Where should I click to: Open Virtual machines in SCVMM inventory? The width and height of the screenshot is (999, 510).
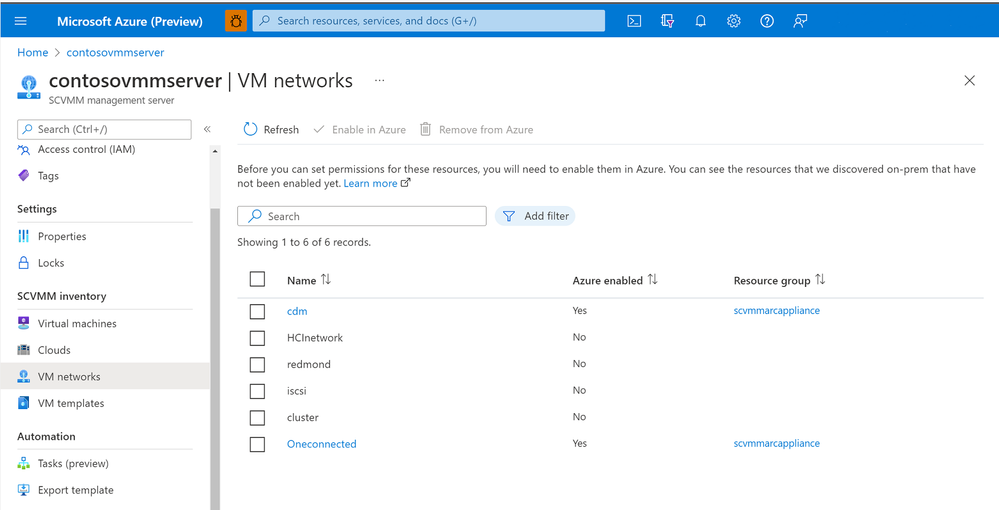click(x=77, y=324)
